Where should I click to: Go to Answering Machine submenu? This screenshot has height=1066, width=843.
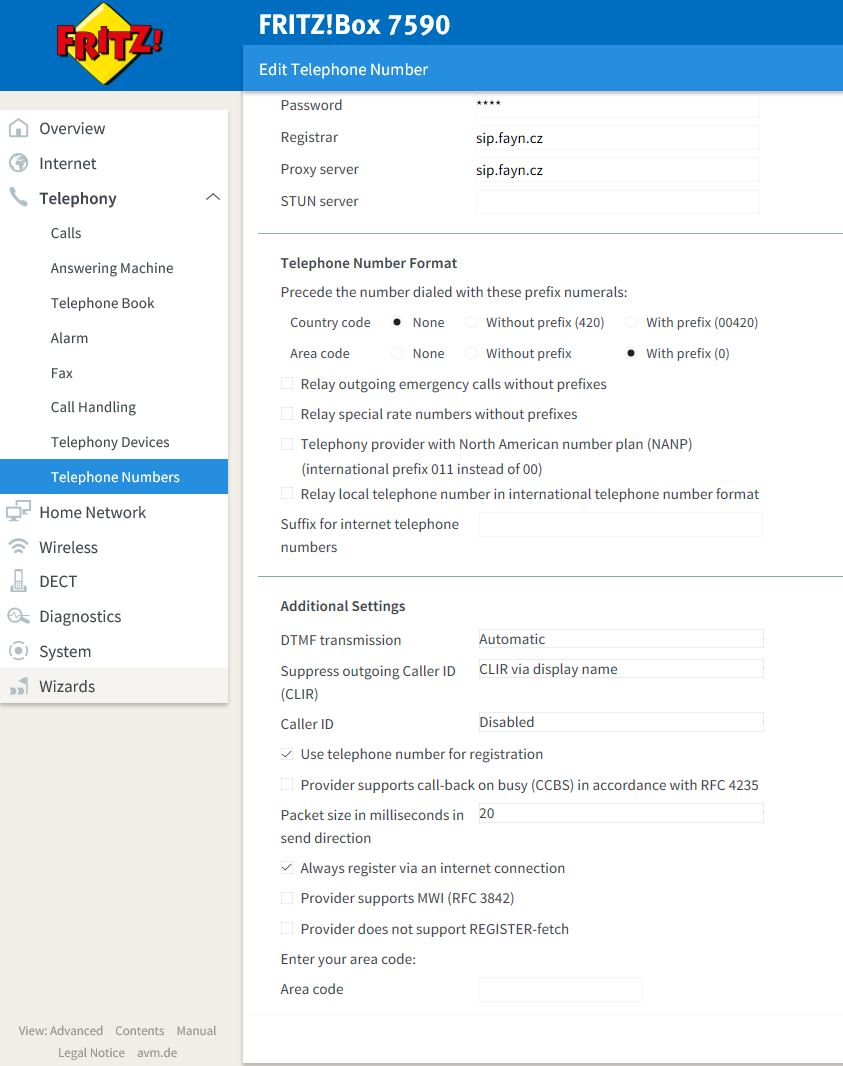click(114, 268)
